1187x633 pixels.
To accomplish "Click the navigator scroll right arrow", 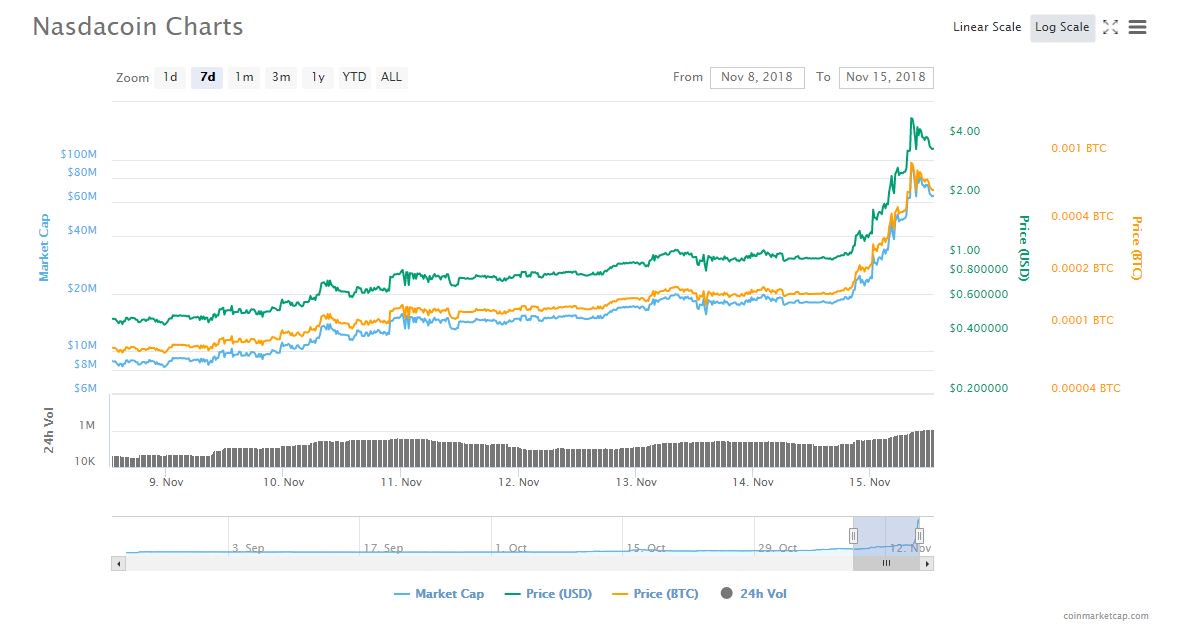I will 927,563.
